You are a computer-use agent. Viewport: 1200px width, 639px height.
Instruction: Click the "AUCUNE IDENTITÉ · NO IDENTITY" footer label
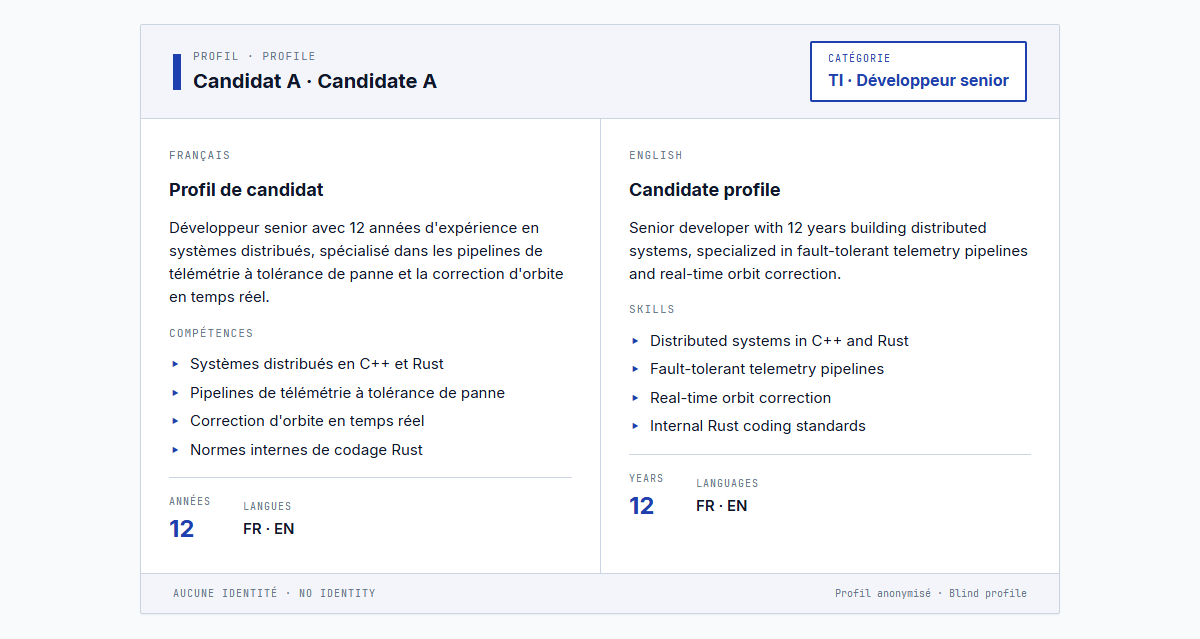point(274,593)
